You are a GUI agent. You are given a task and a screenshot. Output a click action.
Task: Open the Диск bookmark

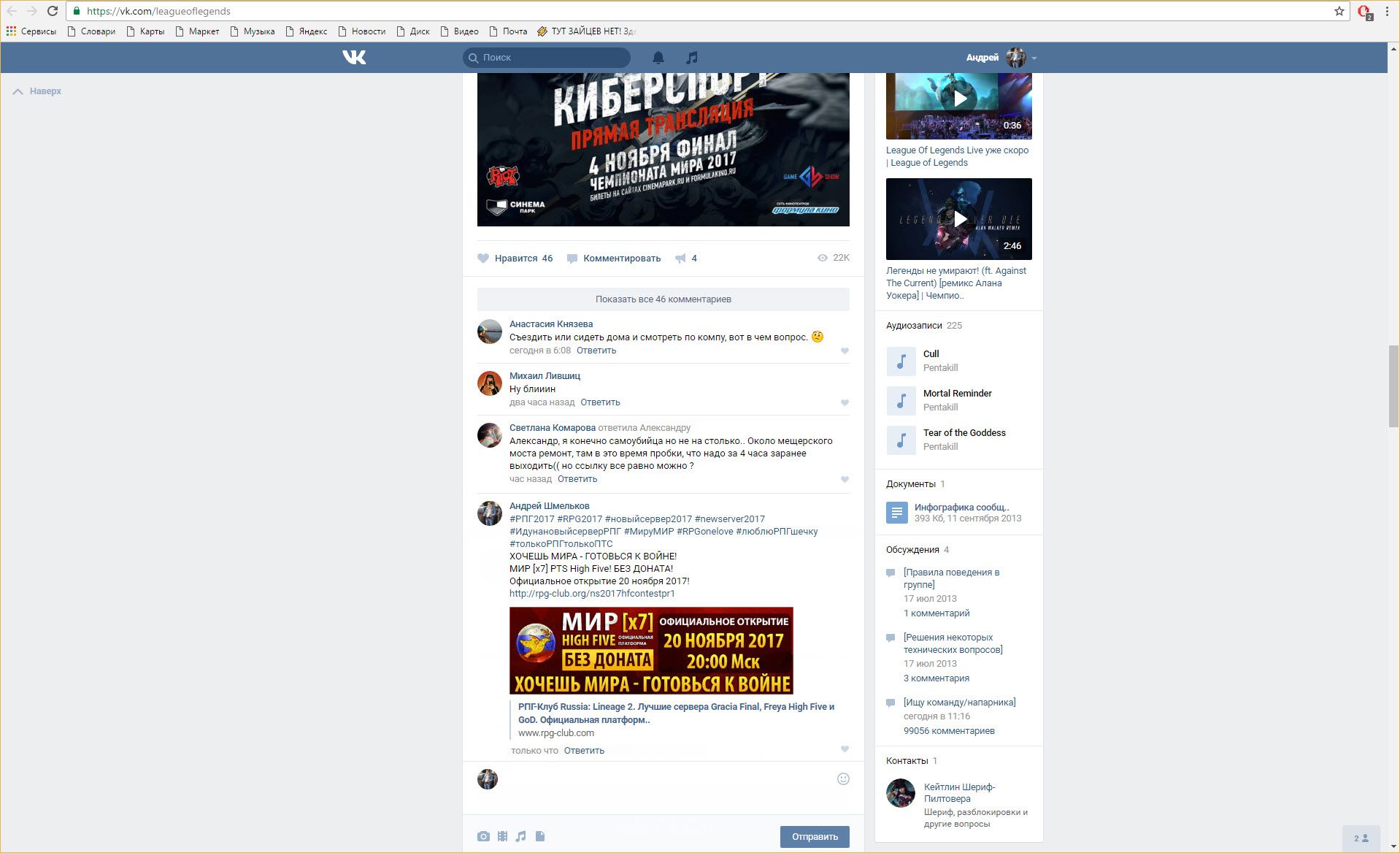click(x=413, y=31)
